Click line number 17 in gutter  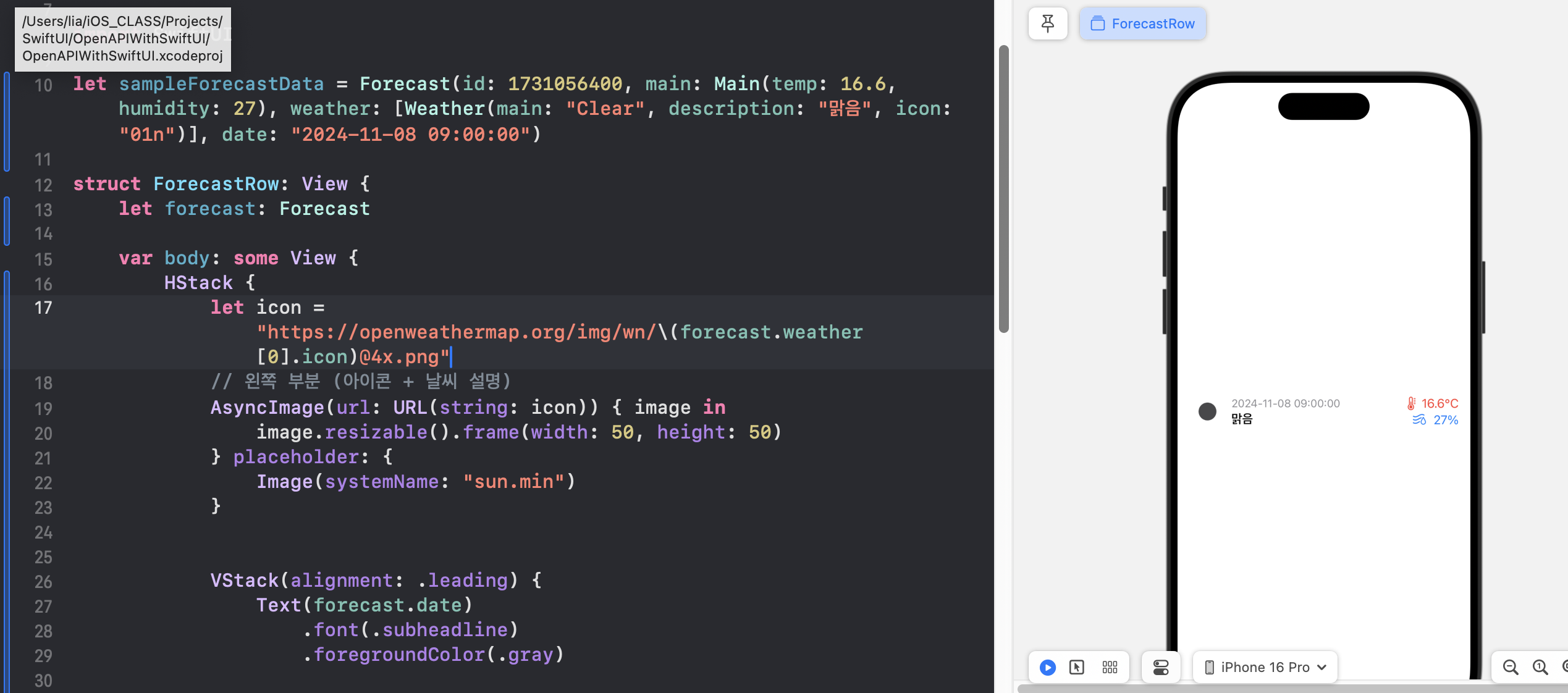click(x=43, y=308)
